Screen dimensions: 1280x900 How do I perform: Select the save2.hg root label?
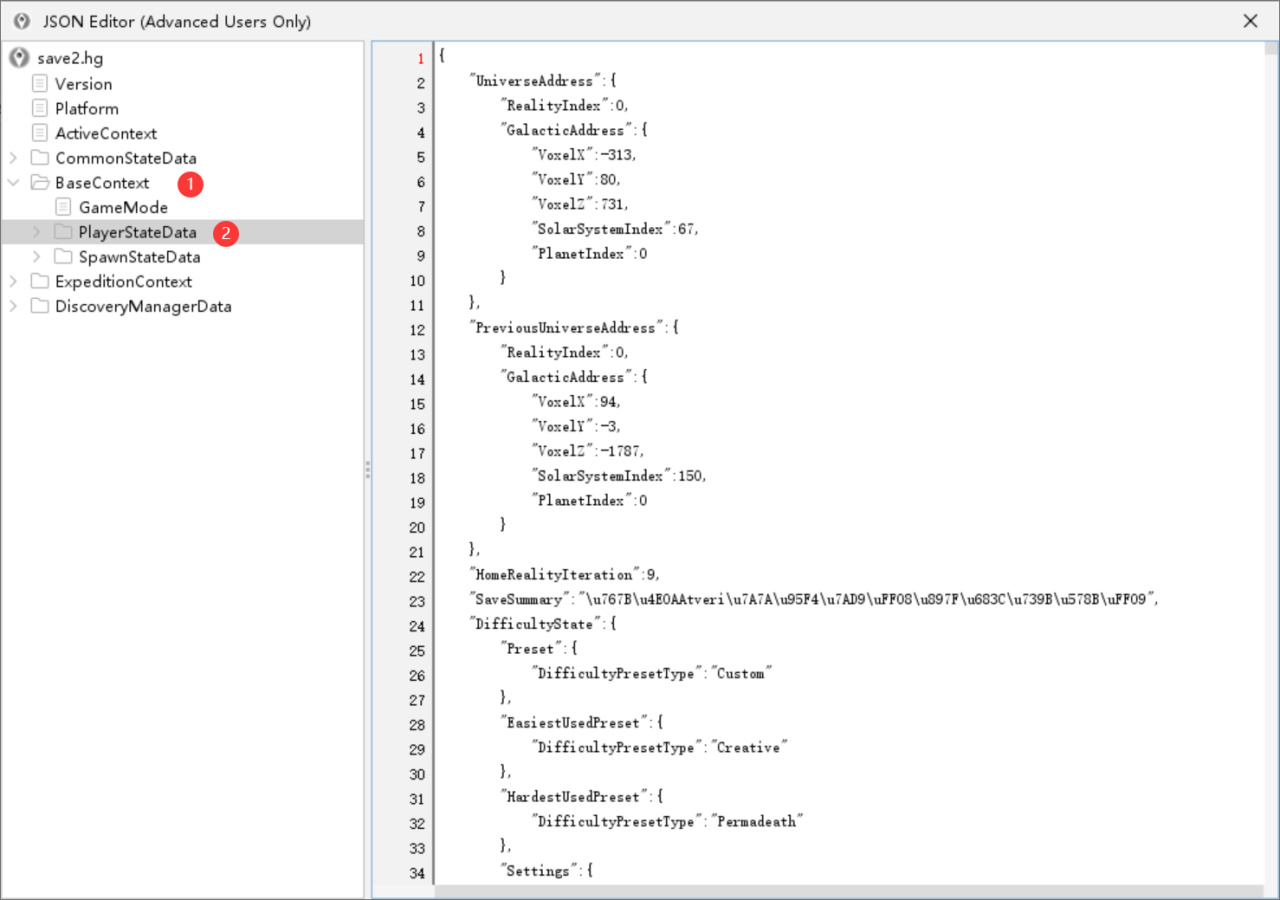[x=70, y=59]
